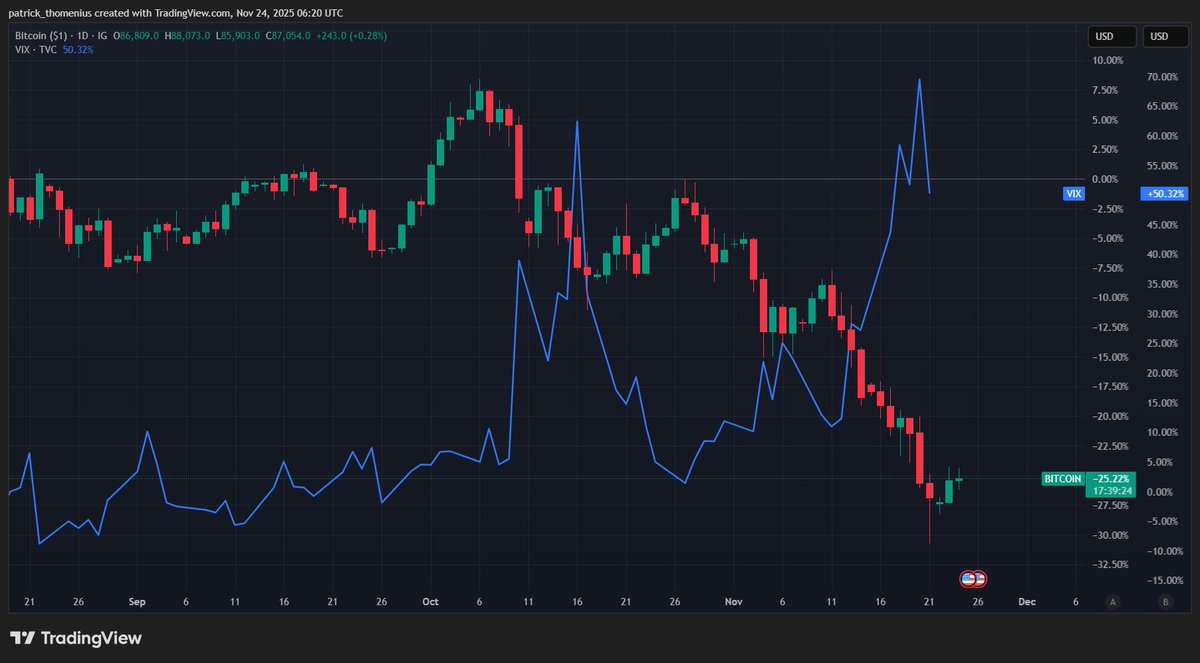1200x663 pixels.
Task: Click the US flag economic event icon
Action: tap(973, 579)
